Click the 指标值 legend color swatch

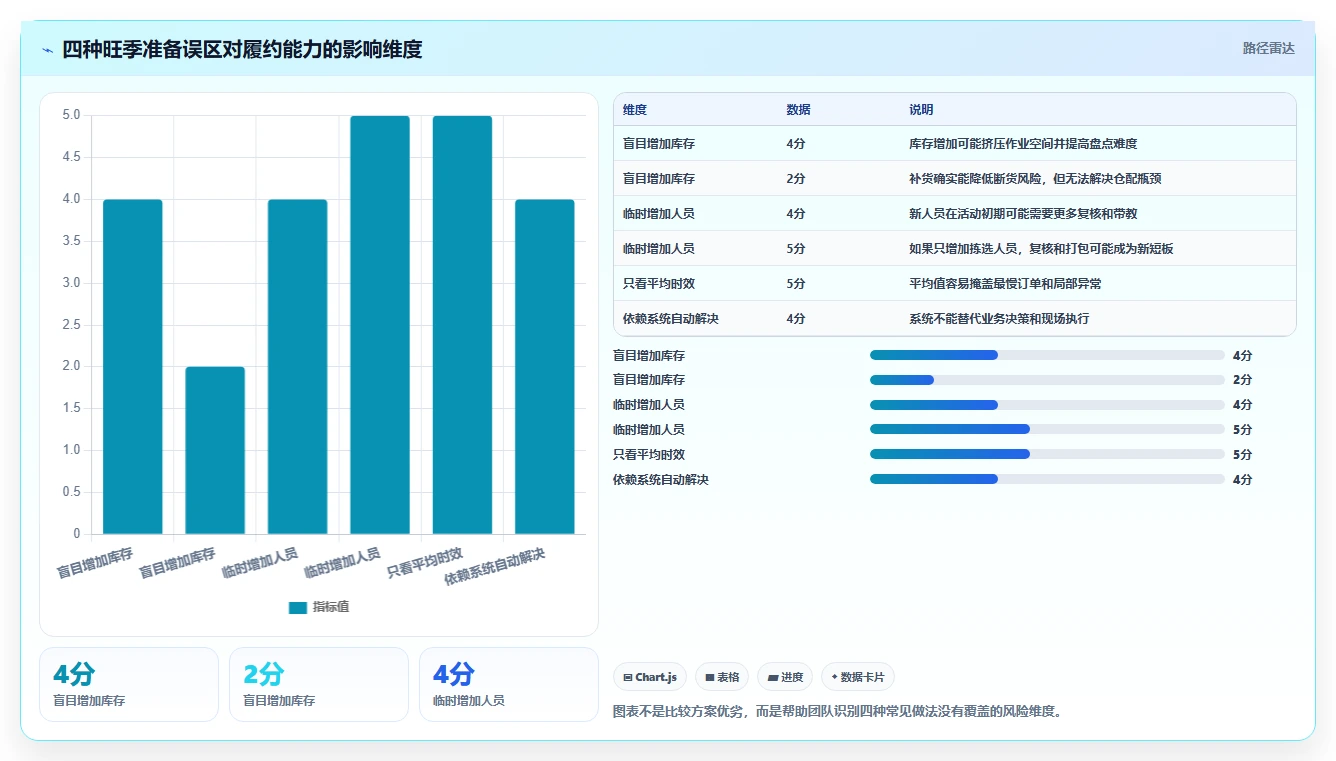298,607
